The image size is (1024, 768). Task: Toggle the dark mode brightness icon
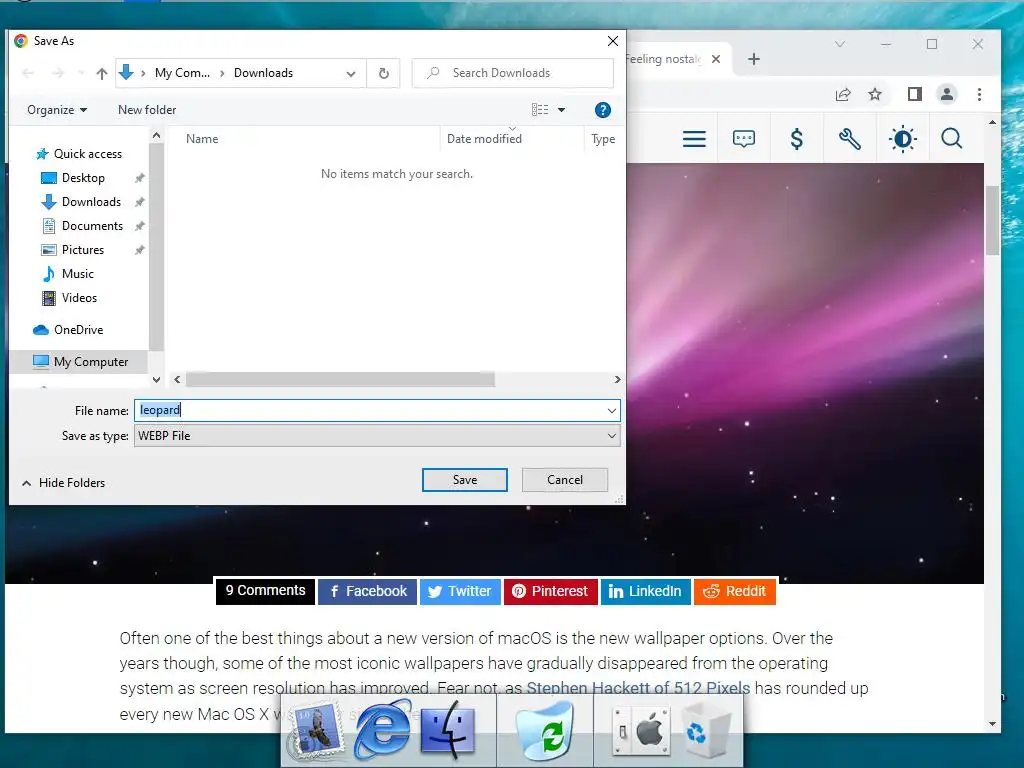[x=903, y=138]
